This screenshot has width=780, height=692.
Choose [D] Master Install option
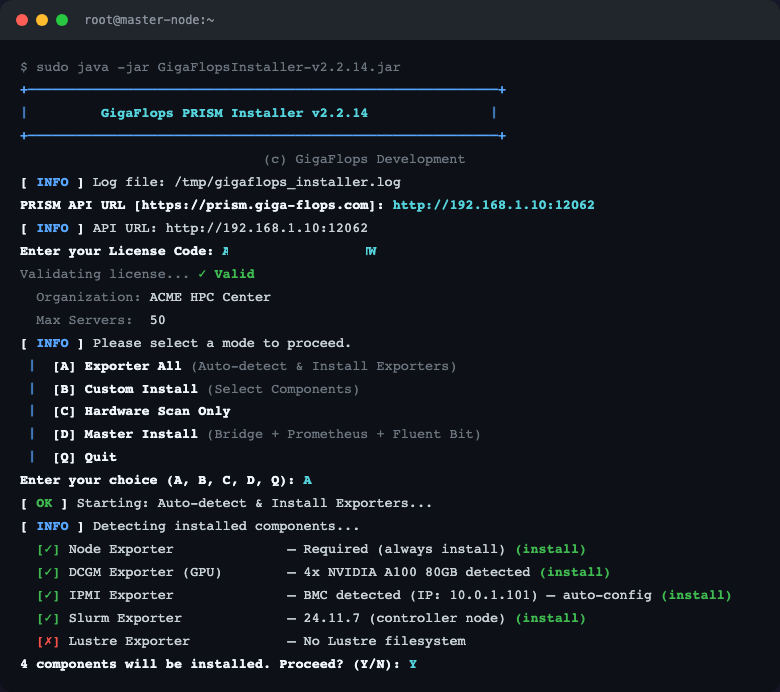125,434
